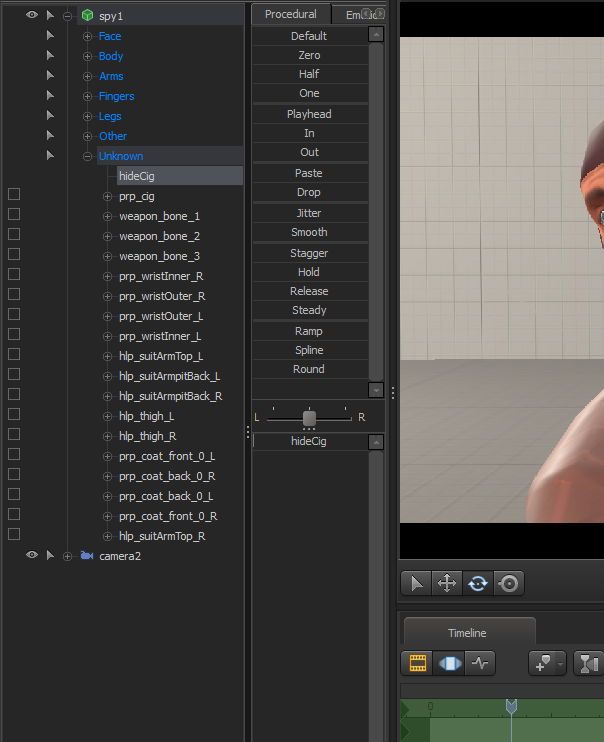
Task: Click the add bookmark marker icon
Action: coord(542,662)
